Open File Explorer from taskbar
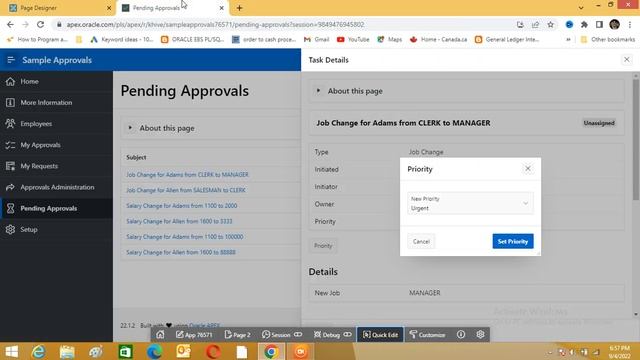 tap(67, 351)
